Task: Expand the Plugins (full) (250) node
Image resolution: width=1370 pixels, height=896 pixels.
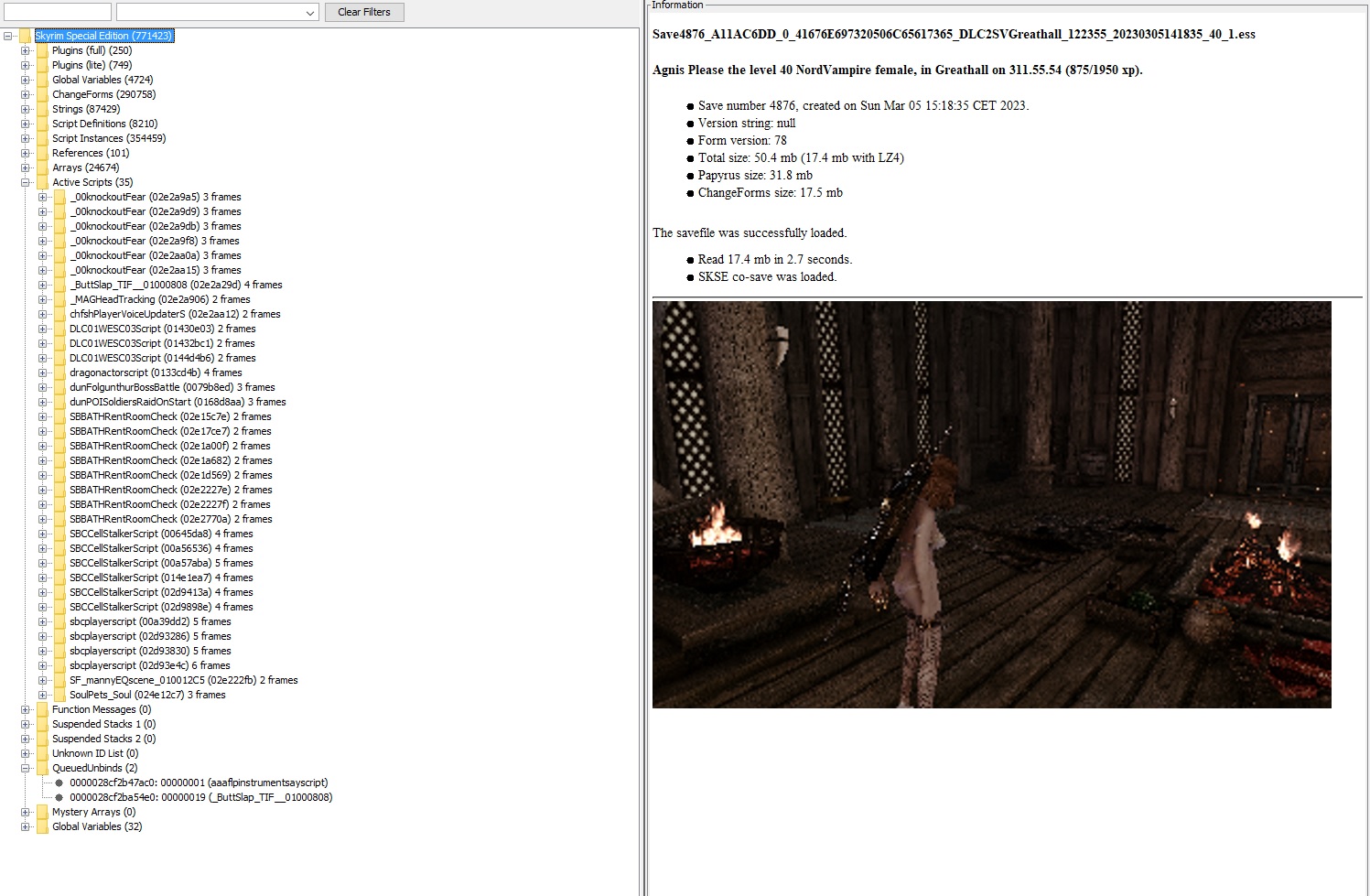Action: click(x=26, y=50)
